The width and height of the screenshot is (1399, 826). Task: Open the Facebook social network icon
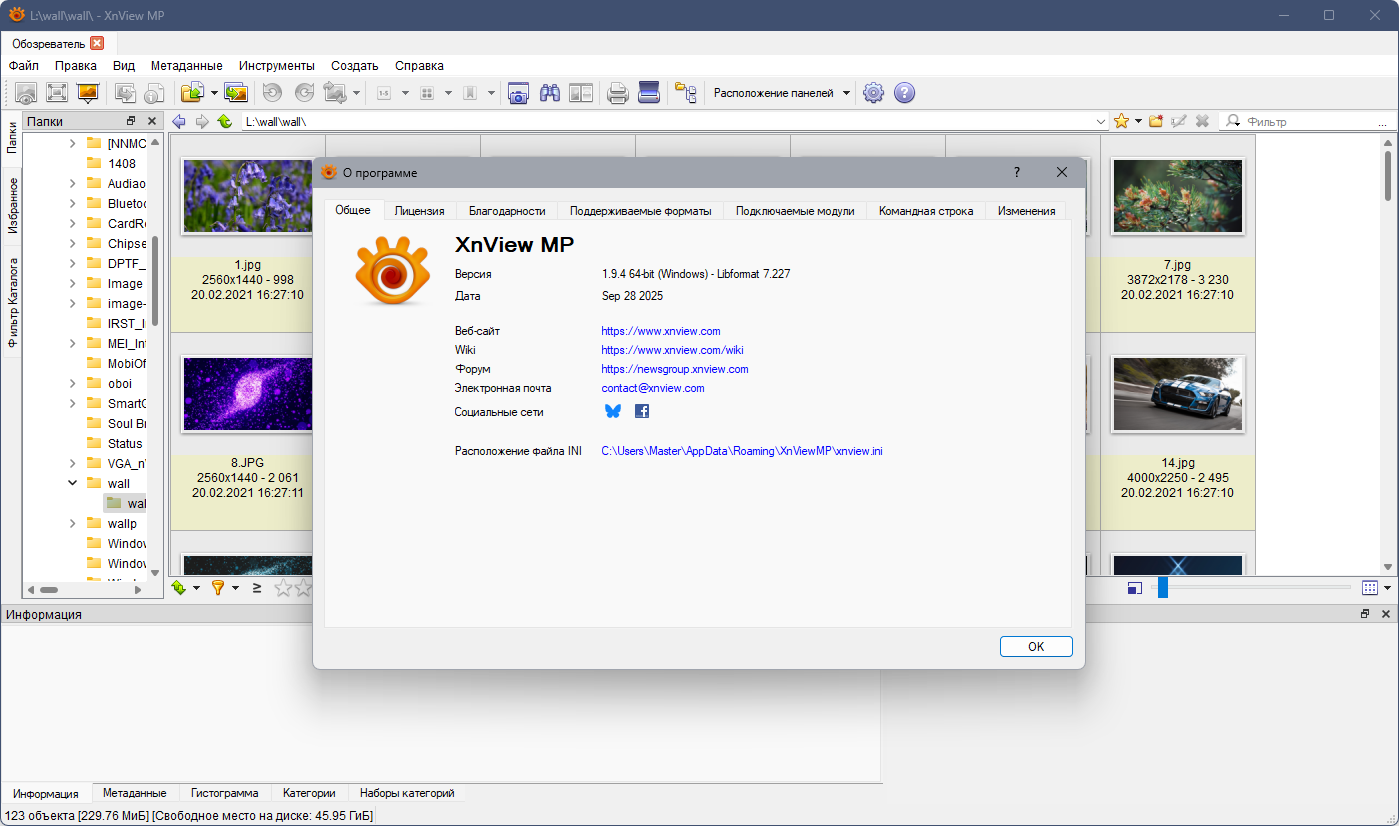[x=642, y=411]
